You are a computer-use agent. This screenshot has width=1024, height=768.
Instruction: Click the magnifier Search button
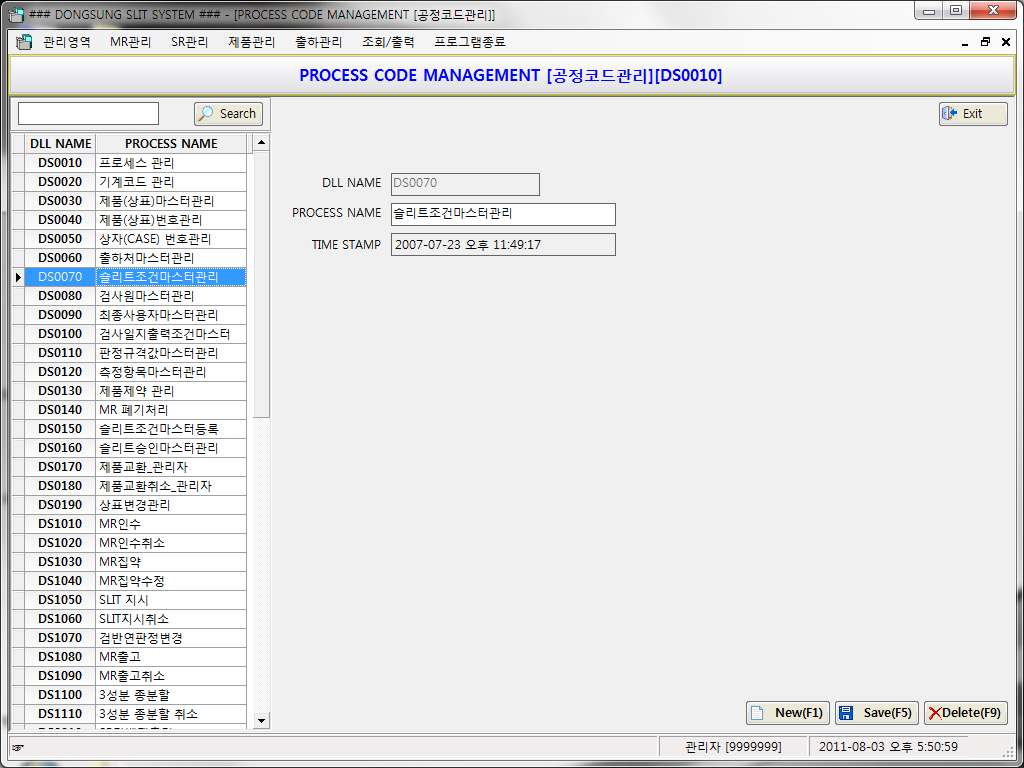(229, 114)
